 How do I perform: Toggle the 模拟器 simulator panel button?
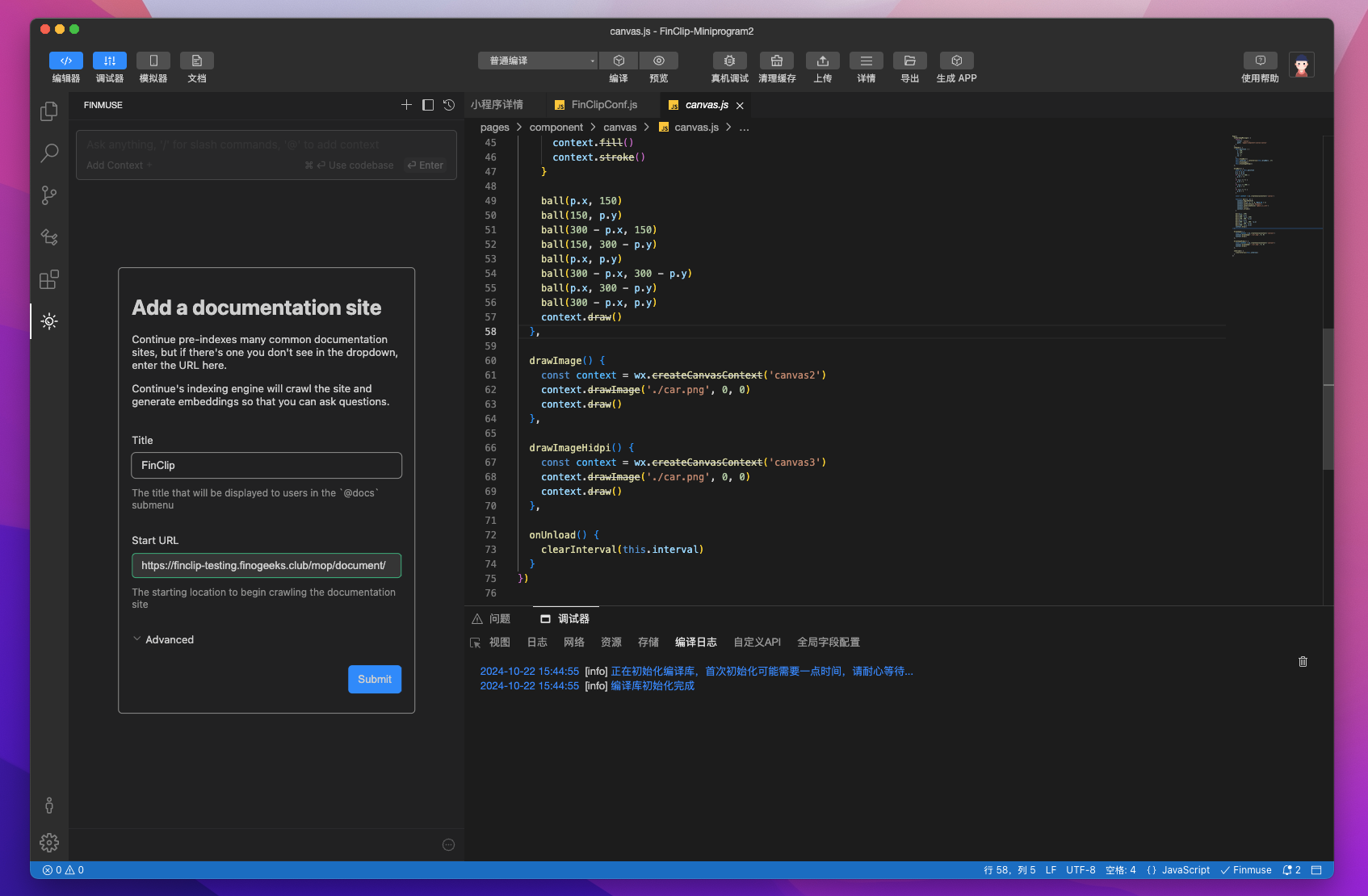[153, 61]
